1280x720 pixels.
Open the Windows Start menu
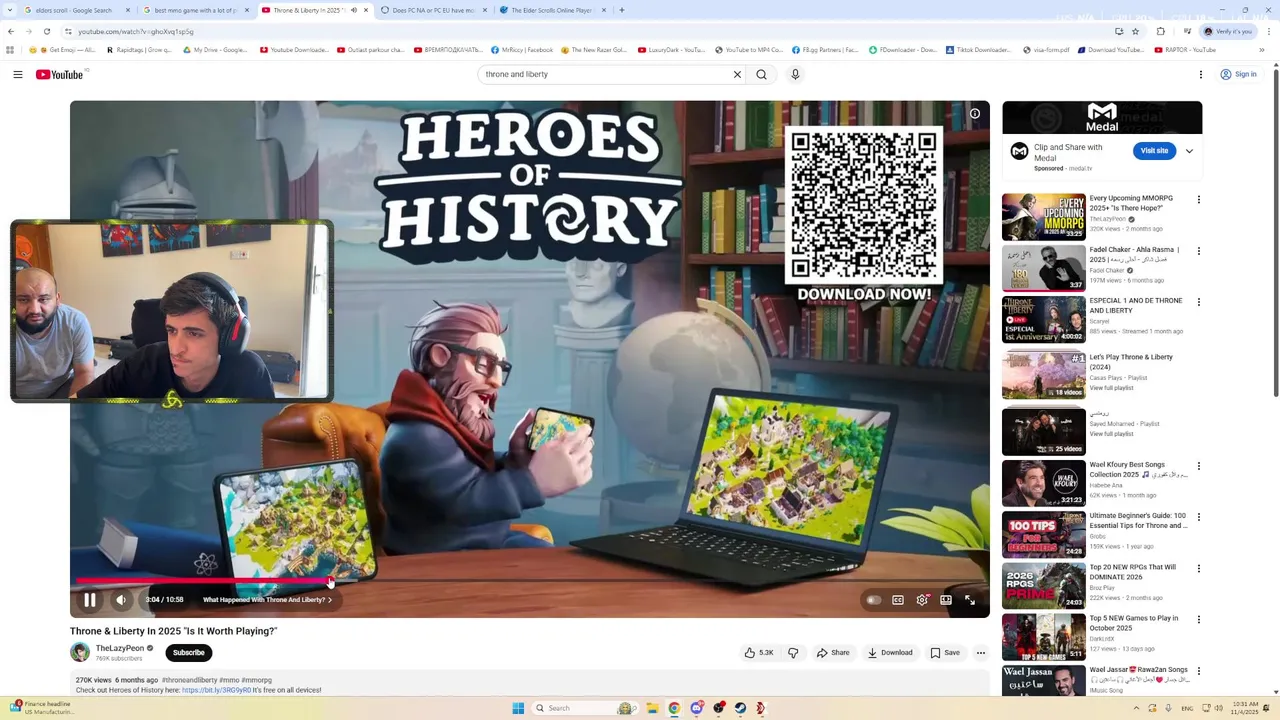518,708
